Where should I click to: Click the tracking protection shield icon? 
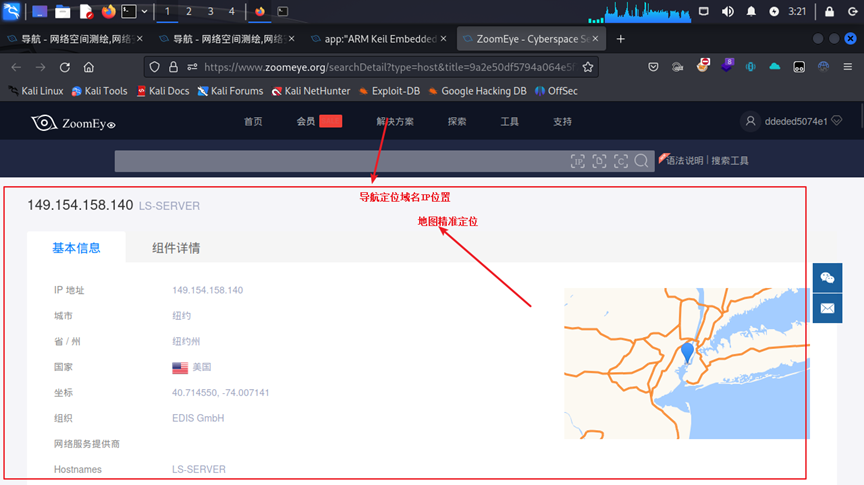[x=154, y=67]
